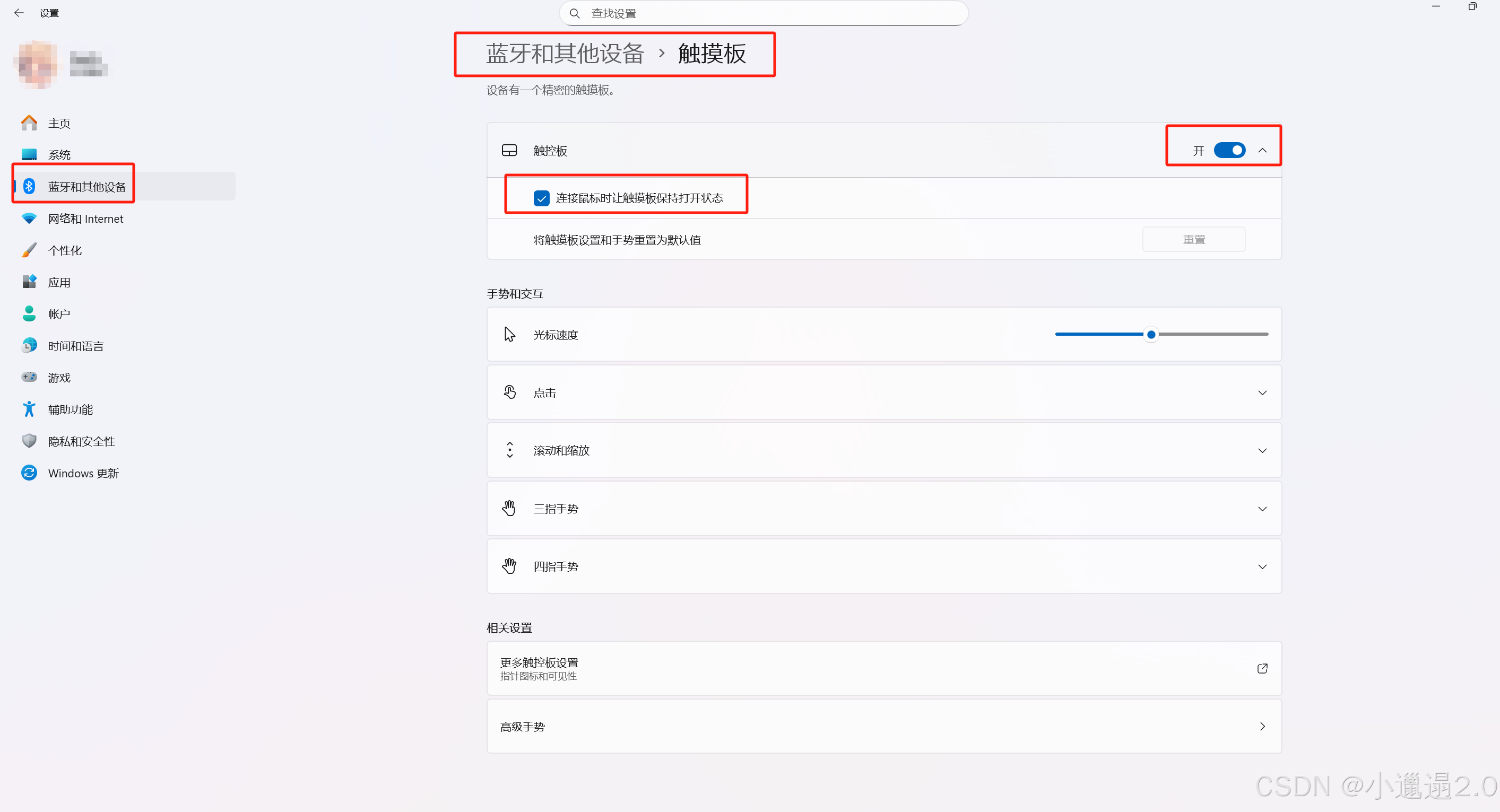Go to 时间和语言 settings
The height and width of the screenshot is (812, 1500).
tap(76, 346)
